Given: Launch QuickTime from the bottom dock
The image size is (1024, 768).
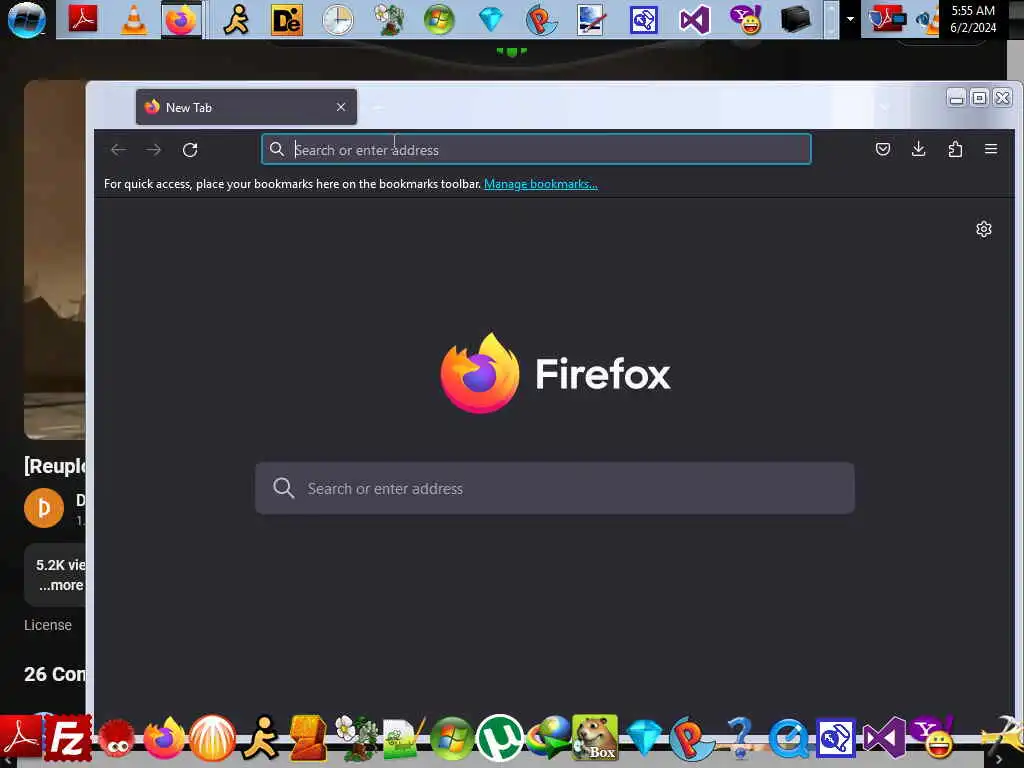Looking at the screenshot, I should (788, 739).
